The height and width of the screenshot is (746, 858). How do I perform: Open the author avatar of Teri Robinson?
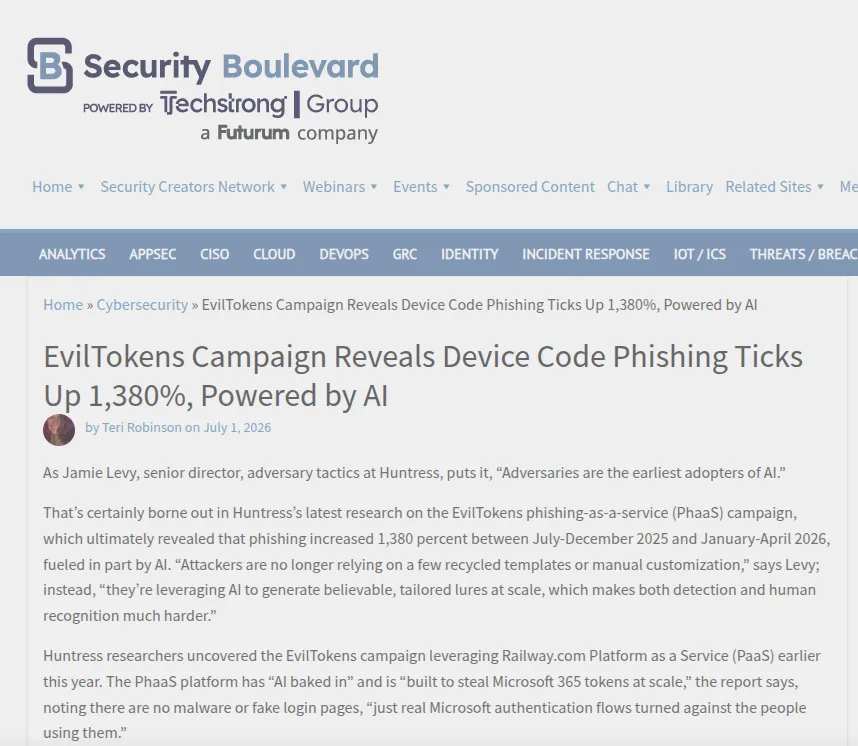tap(59, 430)
